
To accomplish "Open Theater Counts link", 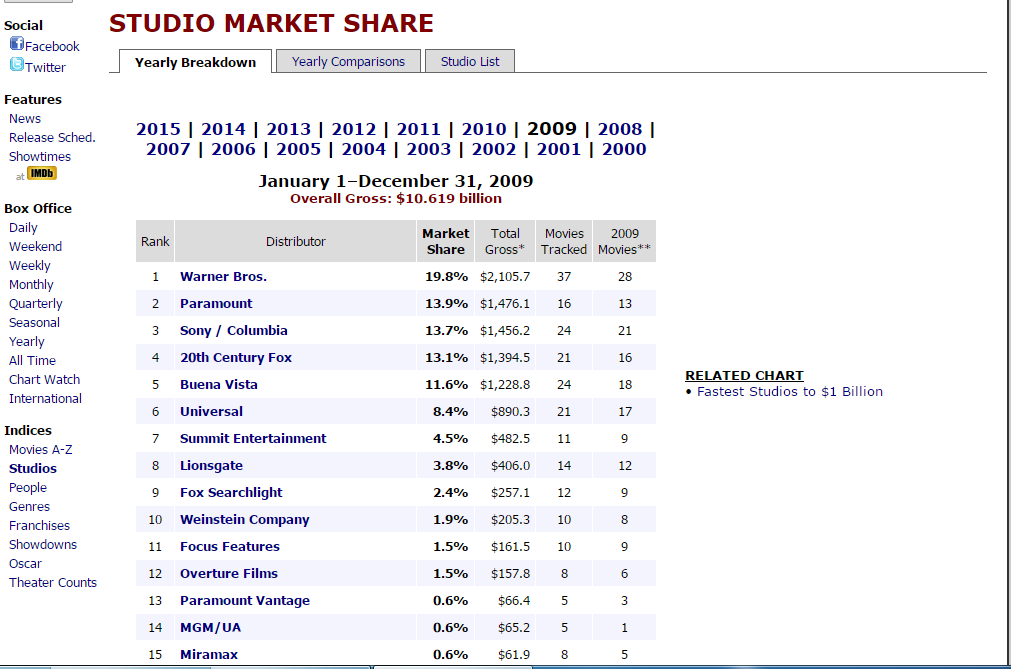I will tap(53, 583).
